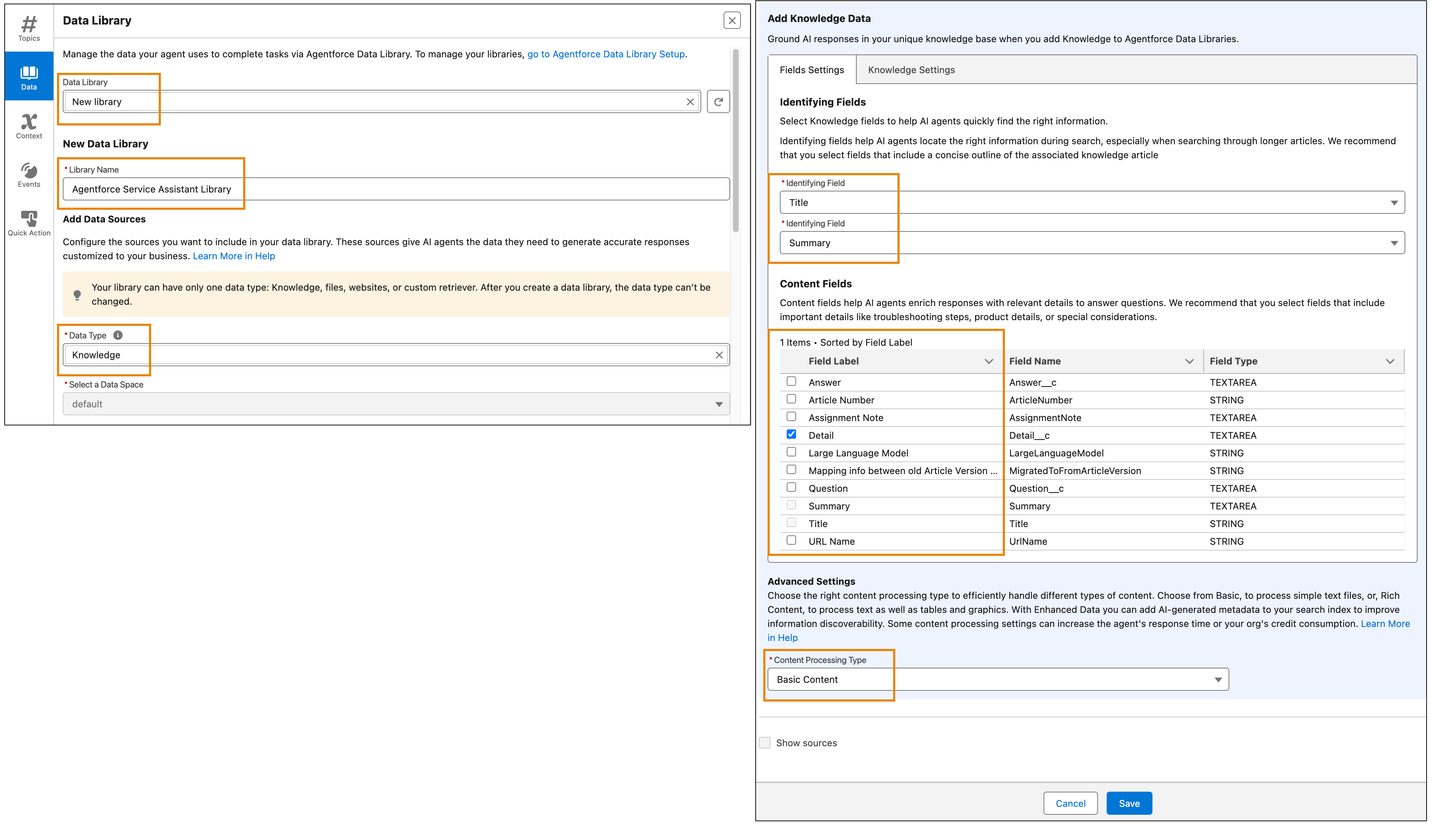Open the Title identifying field dropdown
This screenshot has height=840, width=1432.
point(1091,203)
